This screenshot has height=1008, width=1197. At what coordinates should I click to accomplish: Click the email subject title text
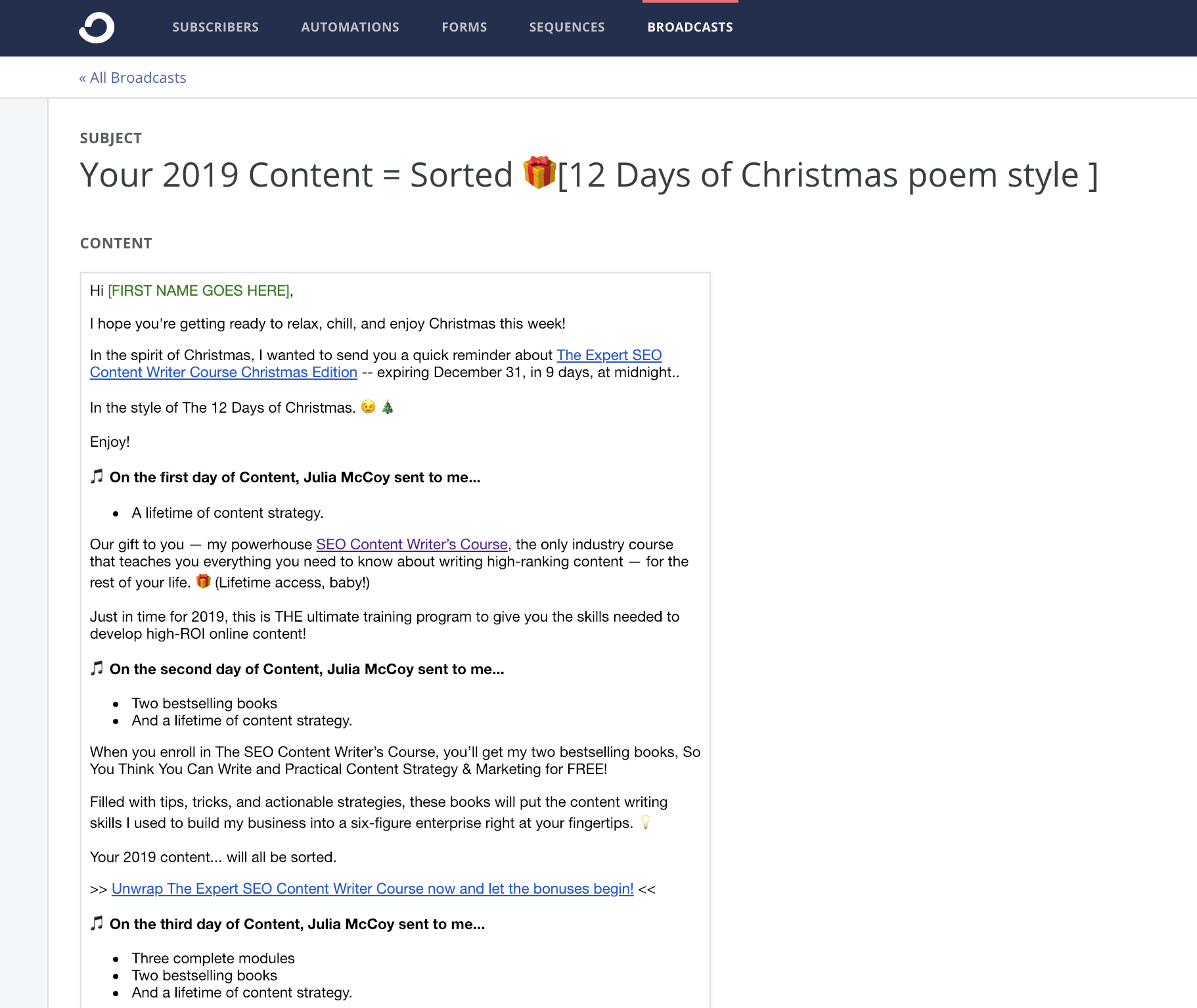(x=589, y=175)
